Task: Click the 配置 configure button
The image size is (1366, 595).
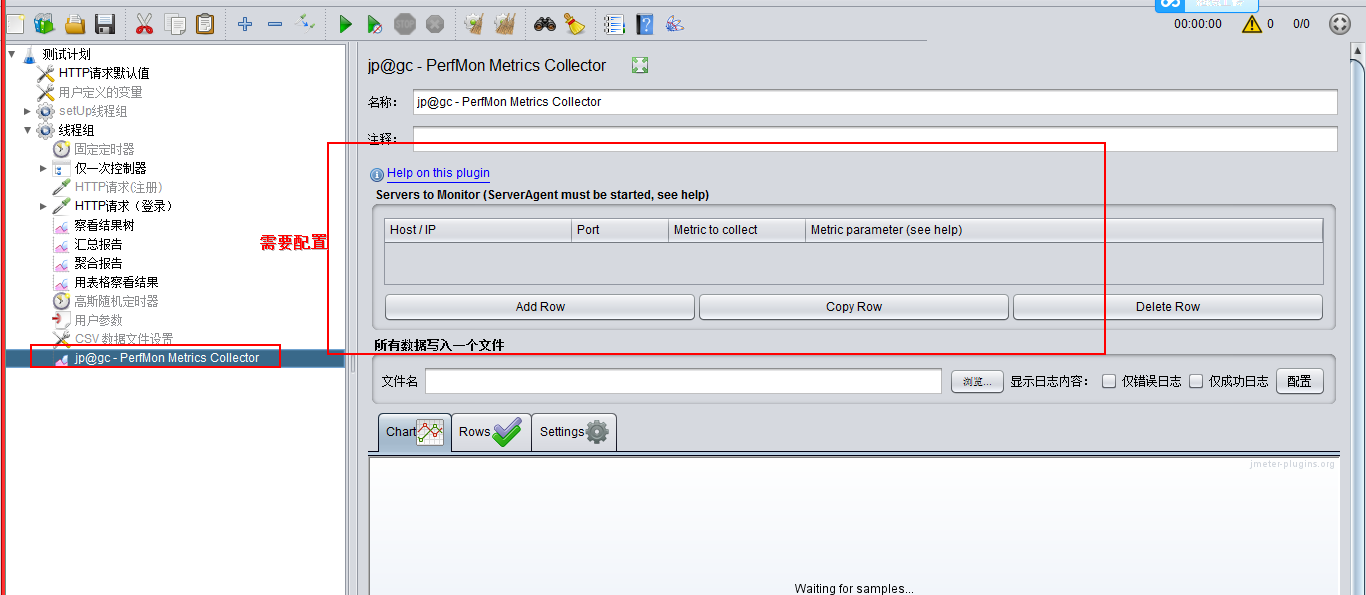Action: click(x=1299, y=381)
